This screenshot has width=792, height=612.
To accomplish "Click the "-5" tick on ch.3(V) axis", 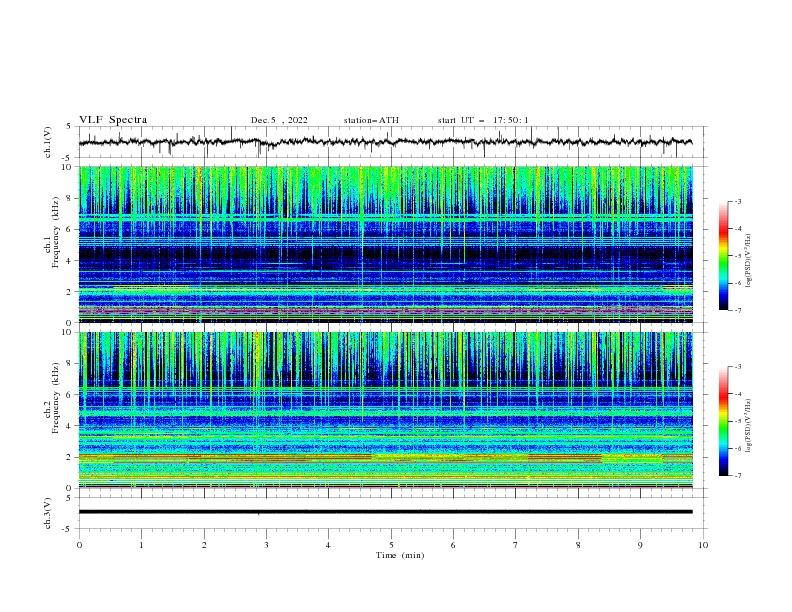I will (x=68, y=529).
